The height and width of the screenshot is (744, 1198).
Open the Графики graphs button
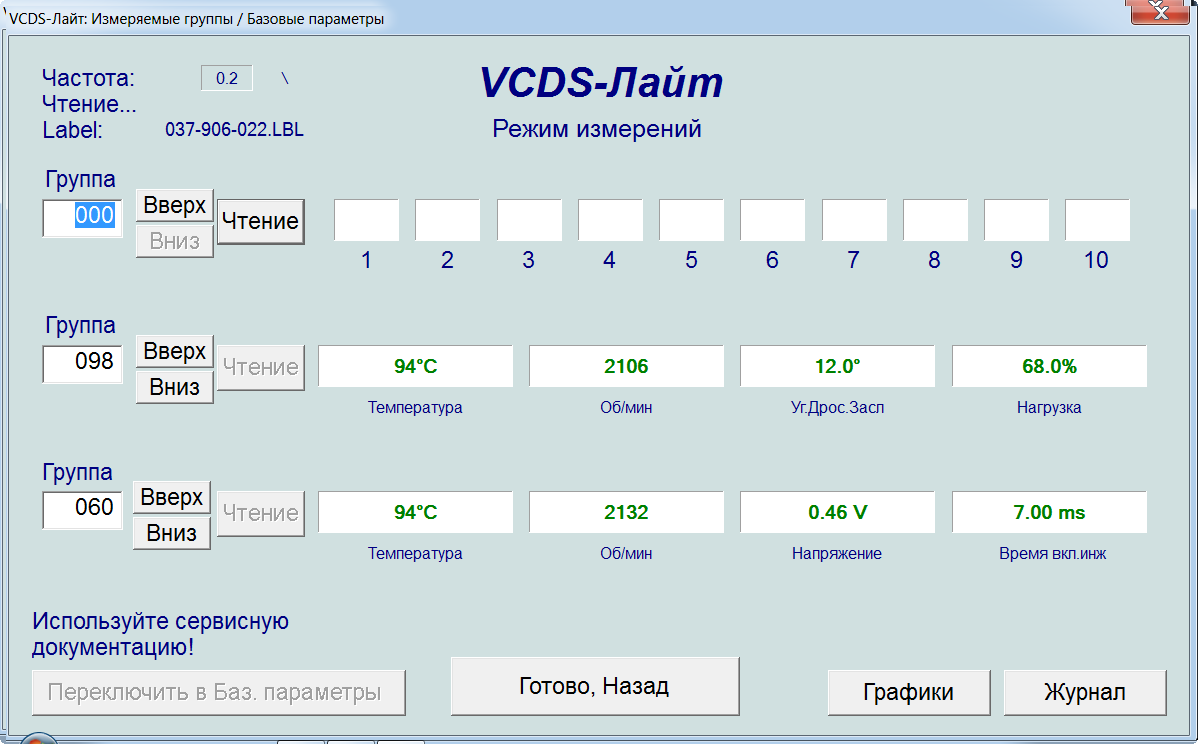(908, 692)
